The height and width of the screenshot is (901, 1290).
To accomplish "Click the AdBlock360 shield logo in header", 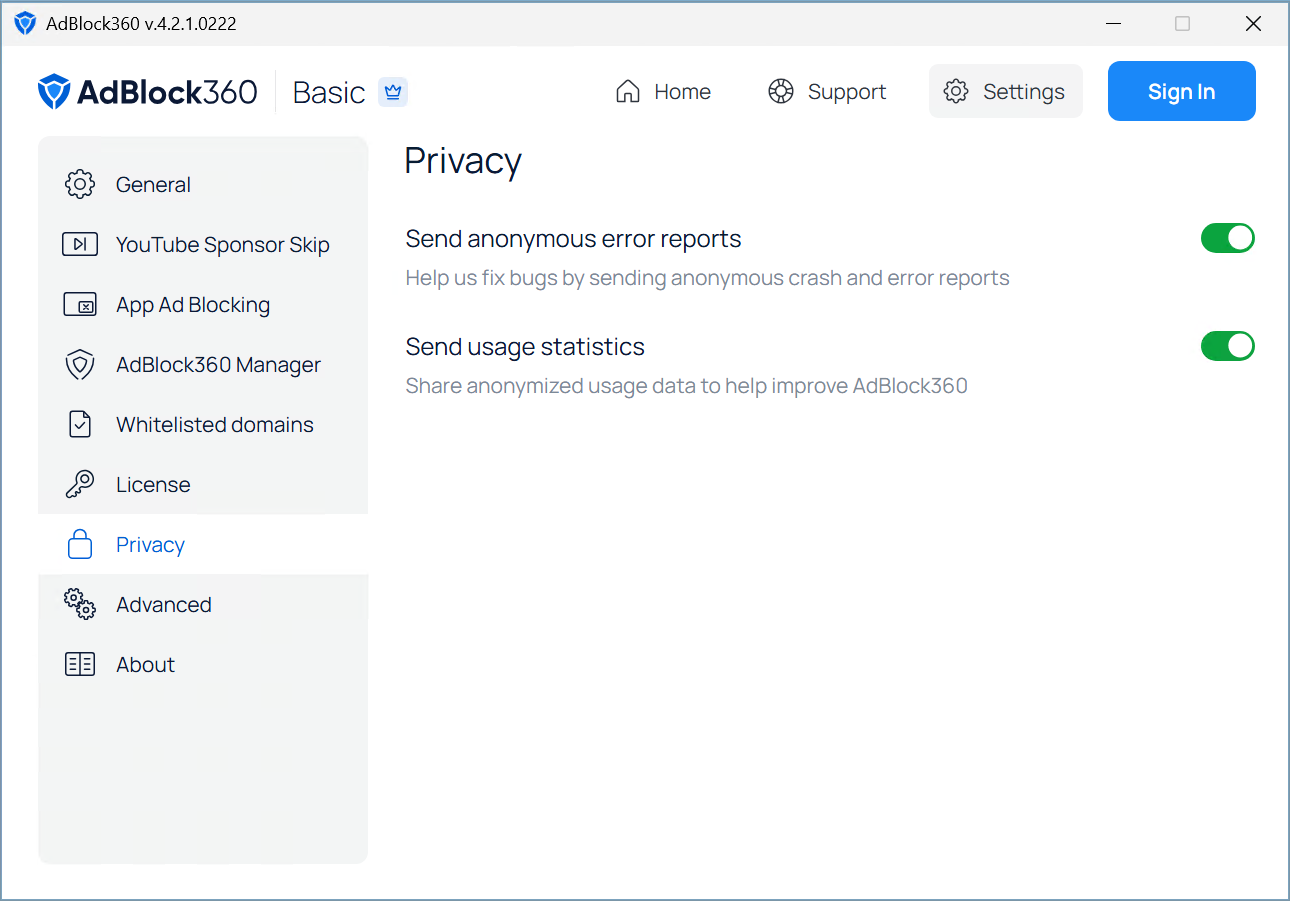I will pos(54,91).
